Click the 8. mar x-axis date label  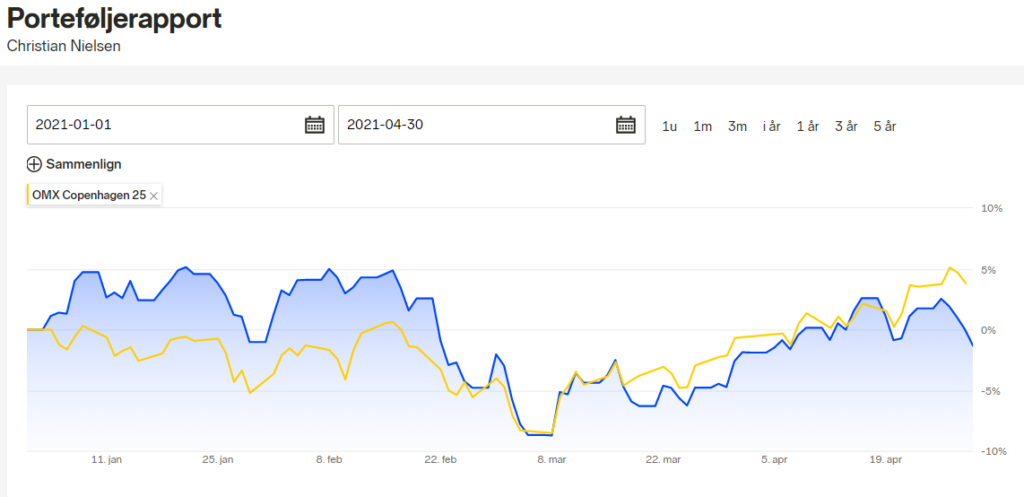(x=552, y=460)
